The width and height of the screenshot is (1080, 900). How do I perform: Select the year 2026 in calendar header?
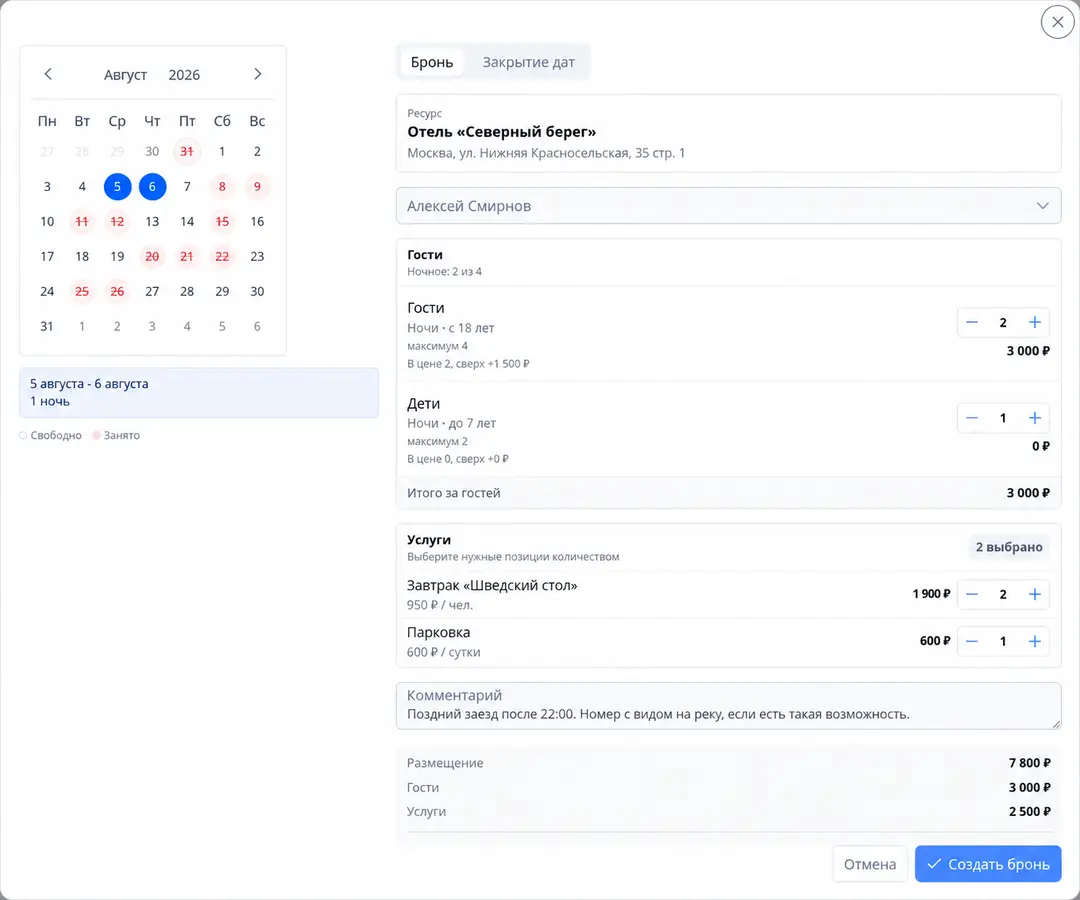click(184, 75)
